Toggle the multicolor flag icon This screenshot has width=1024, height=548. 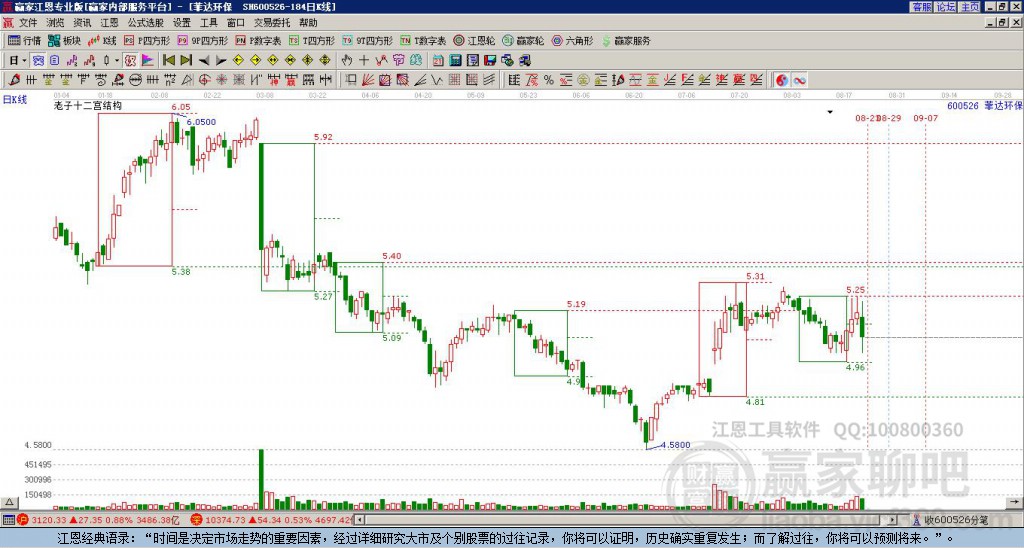pos(148,61)
